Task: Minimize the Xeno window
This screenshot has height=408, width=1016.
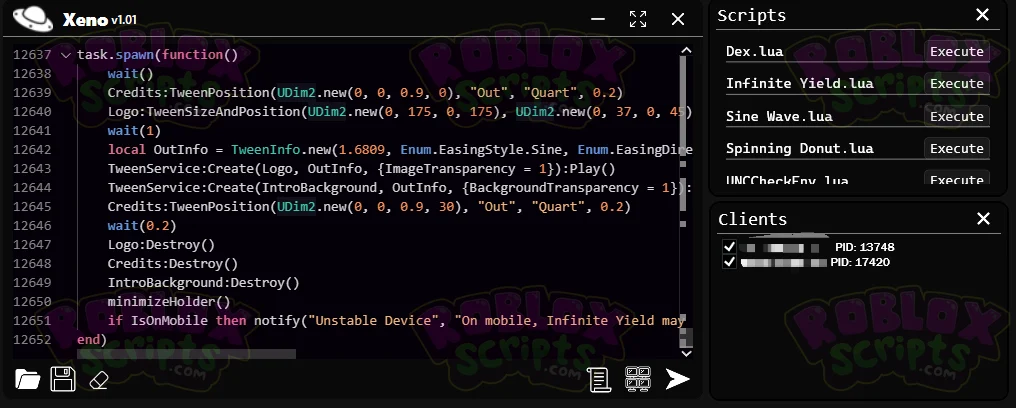Action: [598, 19]
